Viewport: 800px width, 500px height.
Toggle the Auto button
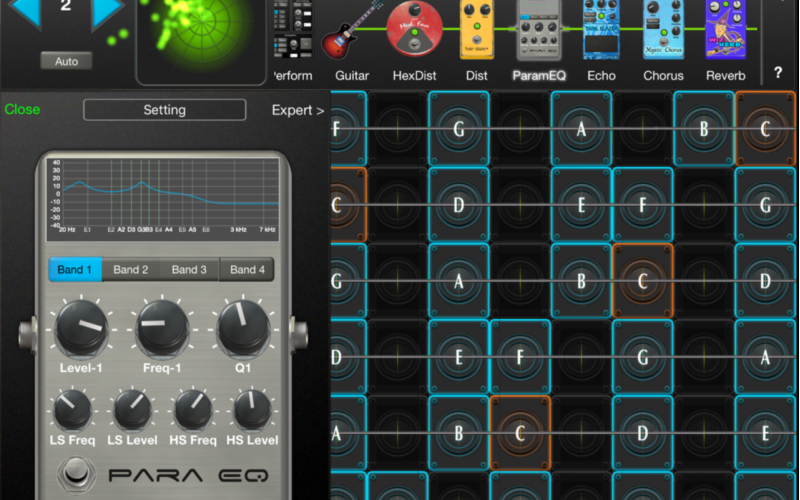click(x=66, y=61)
